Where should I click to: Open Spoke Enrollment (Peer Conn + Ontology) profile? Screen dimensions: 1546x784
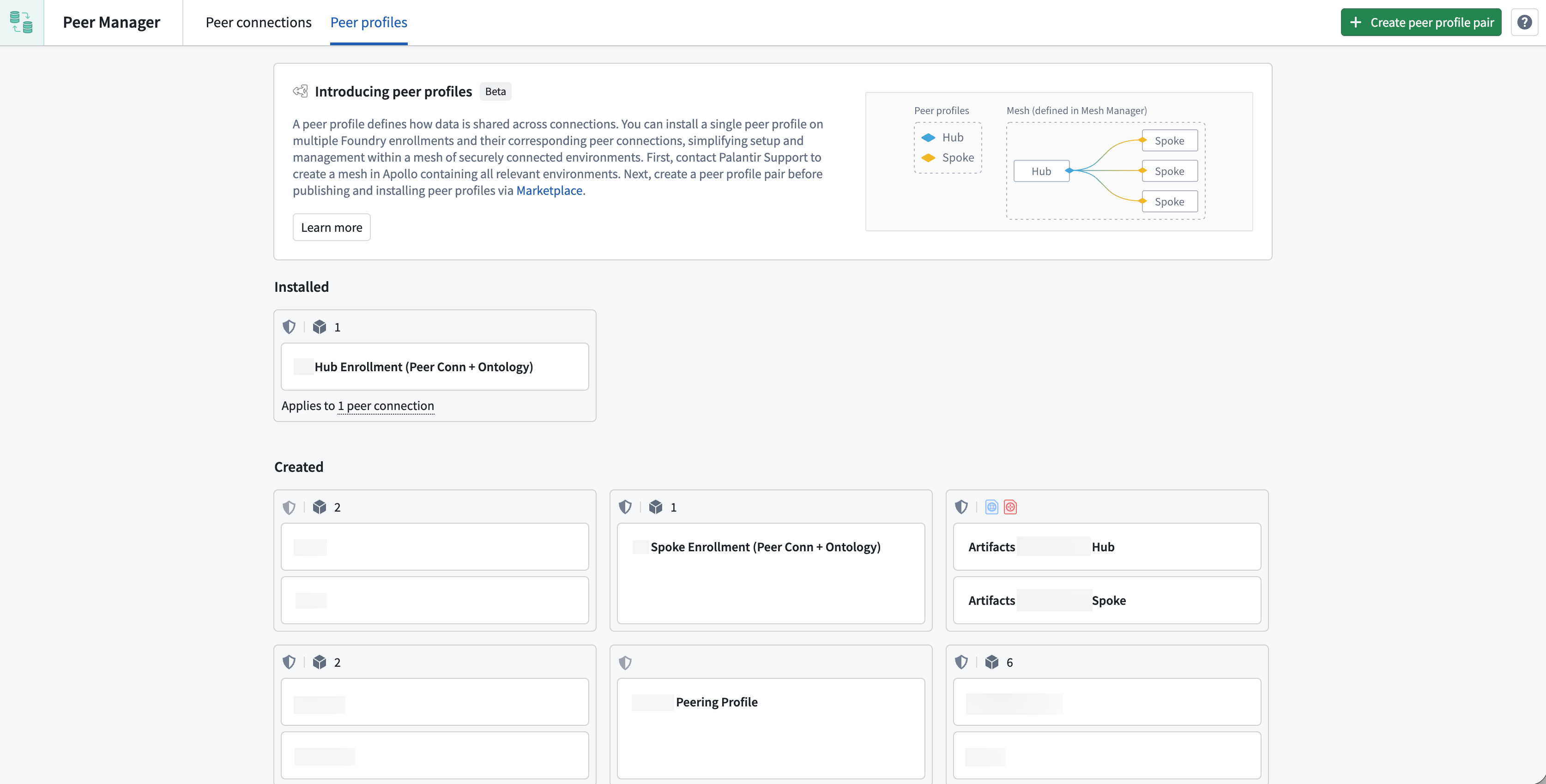tap(771, 573)
